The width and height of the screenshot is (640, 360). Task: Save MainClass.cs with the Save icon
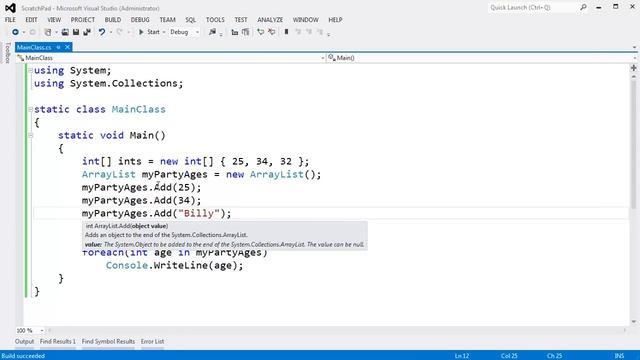click(76, 32)
